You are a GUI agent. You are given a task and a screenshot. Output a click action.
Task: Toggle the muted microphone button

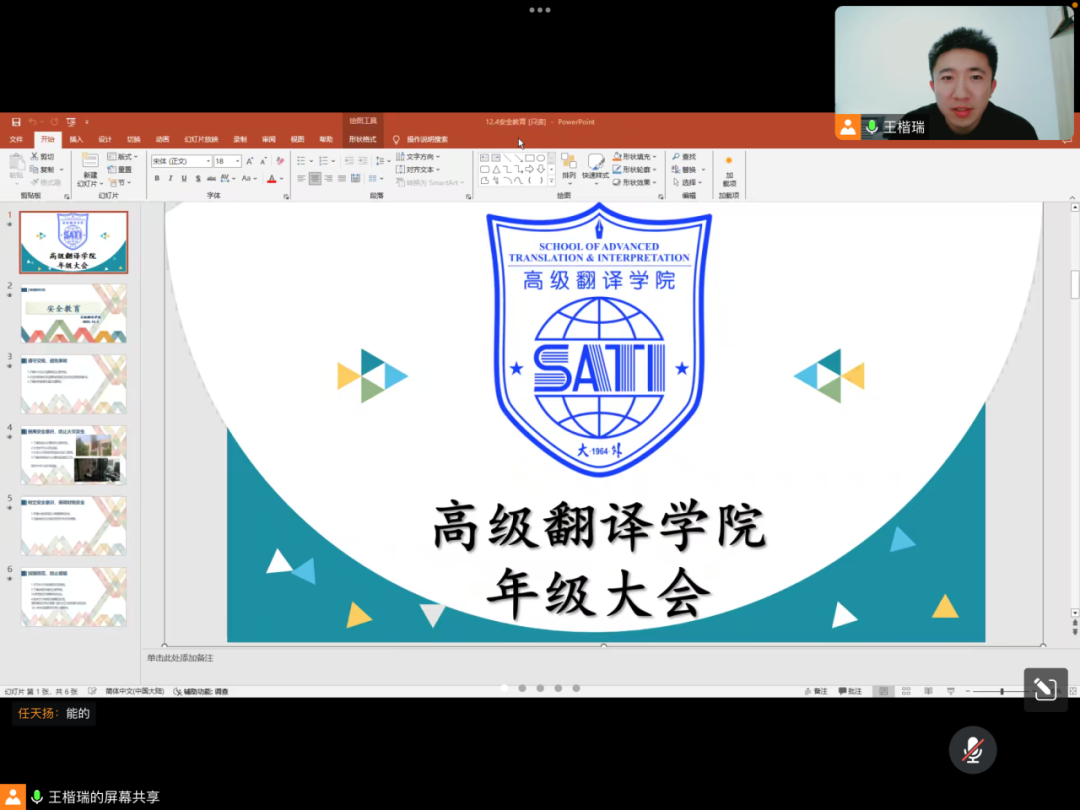click(972, 750)
